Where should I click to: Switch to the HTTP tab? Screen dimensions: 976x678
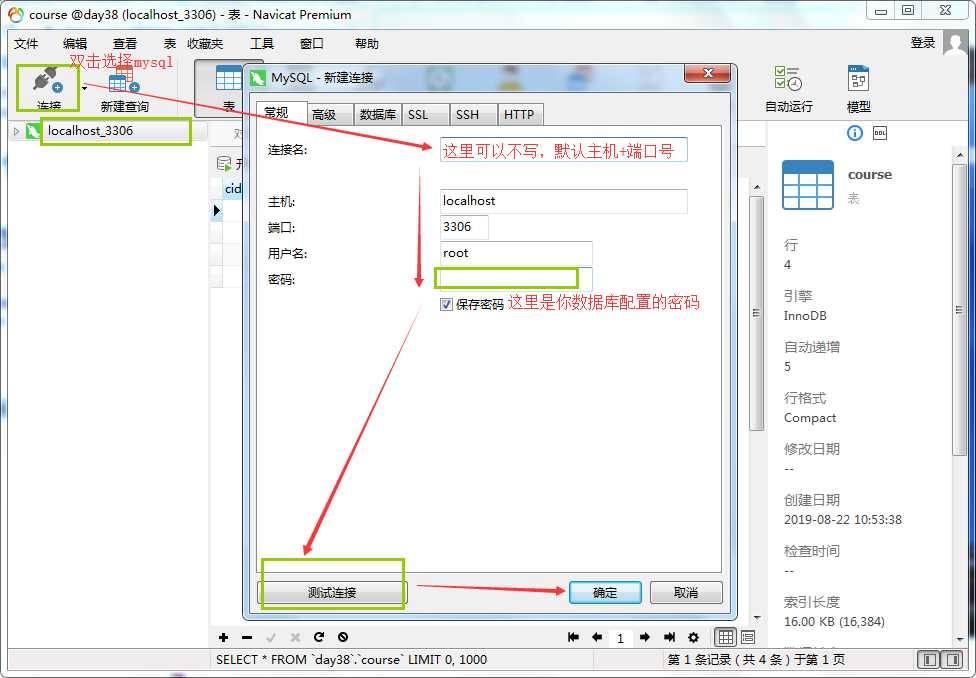[520, 115]
